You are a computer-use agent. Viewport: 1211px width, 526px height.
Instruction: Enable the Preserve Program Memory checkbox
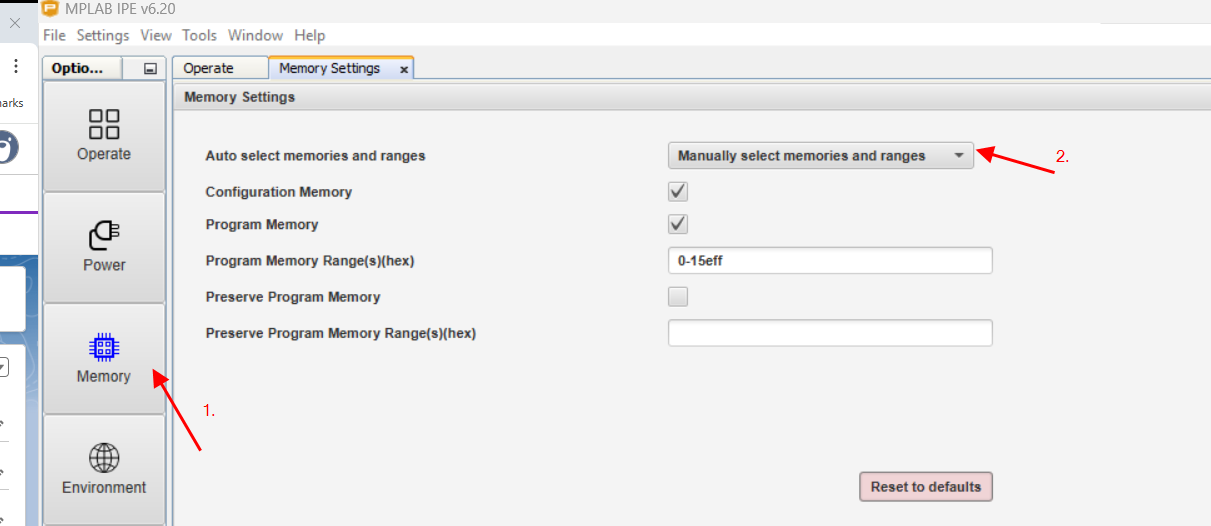[x=678, y=296]
